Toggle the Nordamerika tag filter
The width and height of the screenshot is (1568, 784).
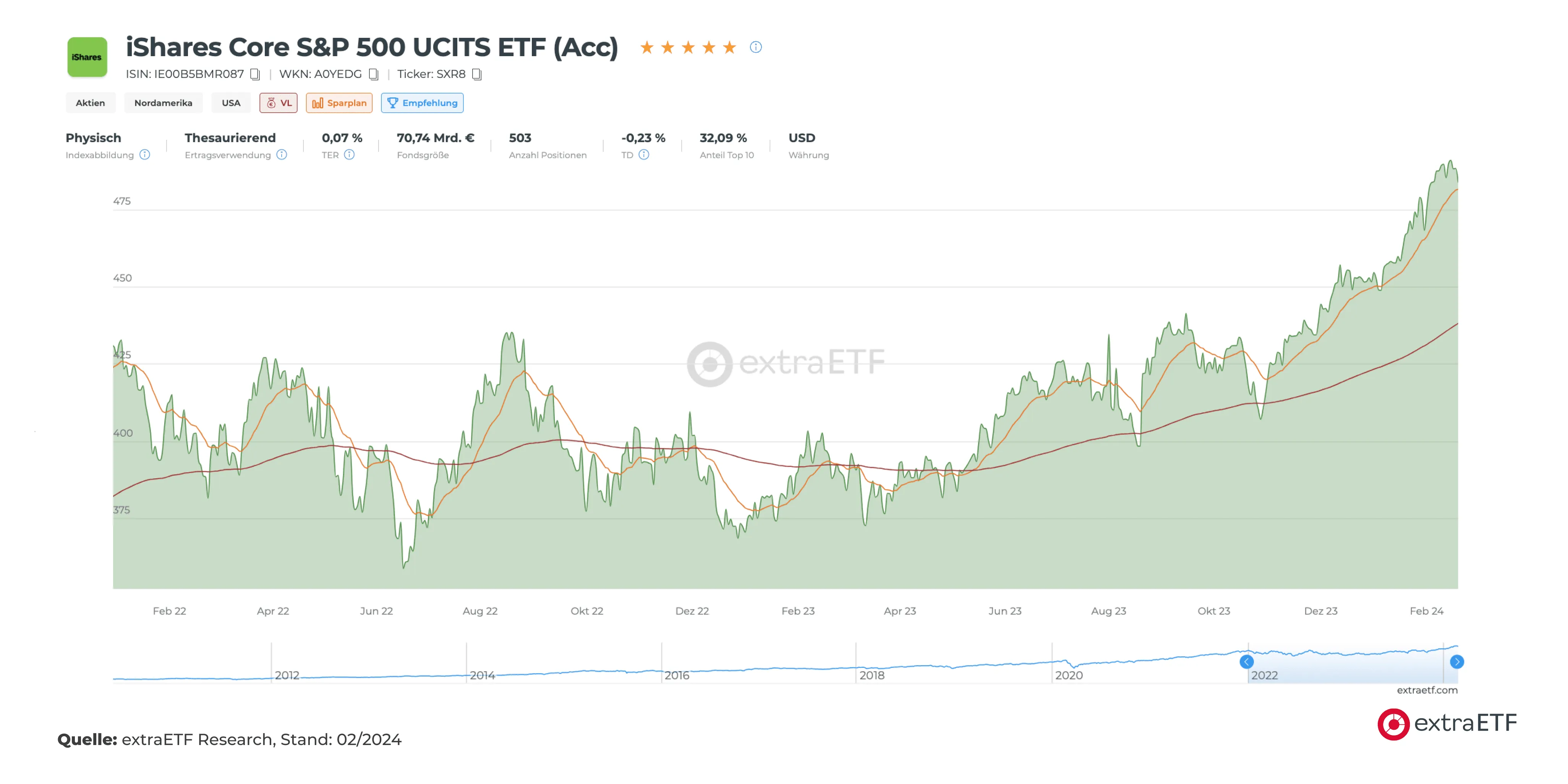click(x=163, y=103)
